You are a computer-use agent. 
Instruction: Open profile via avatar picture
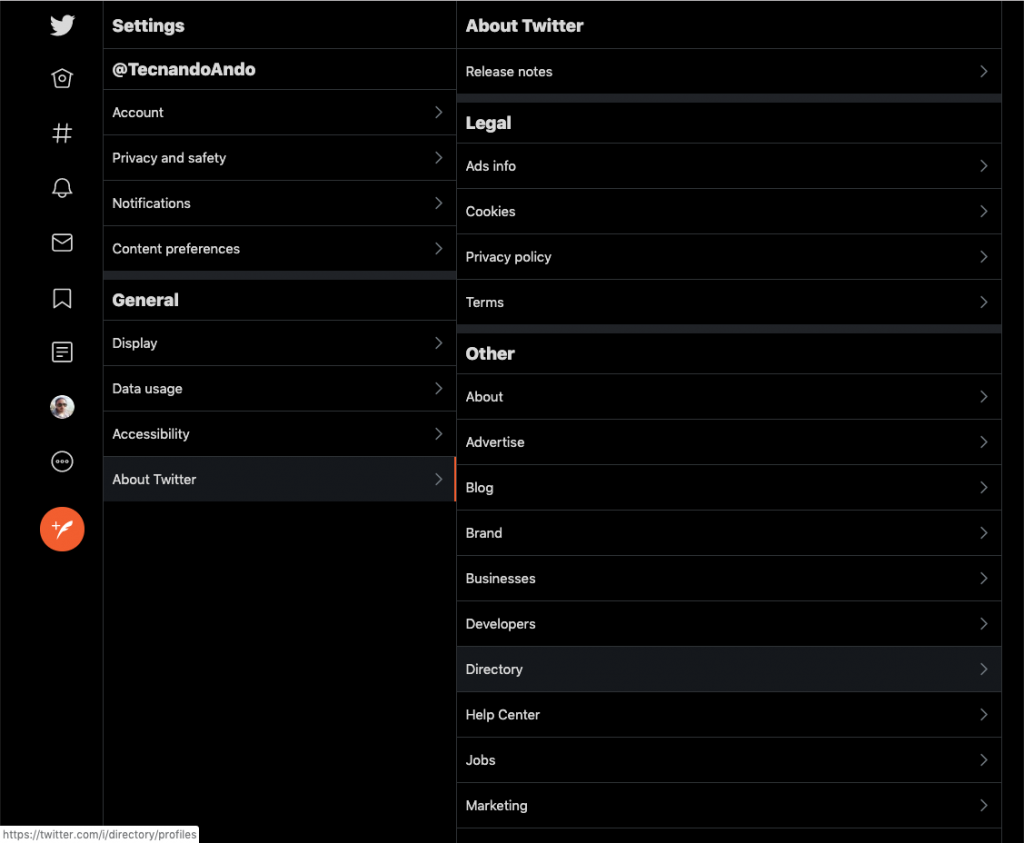click(x=62, y=407)
